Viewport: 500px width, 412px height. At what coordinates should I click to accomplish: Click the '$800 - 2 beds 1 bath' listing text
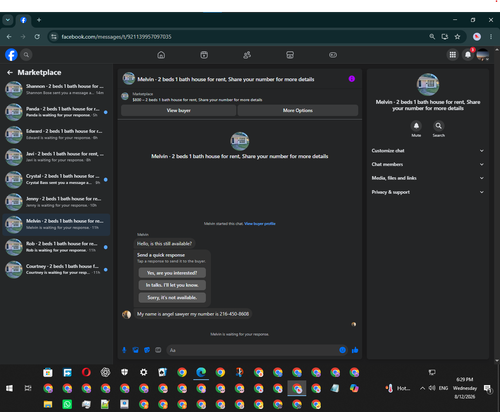point(197,100)
